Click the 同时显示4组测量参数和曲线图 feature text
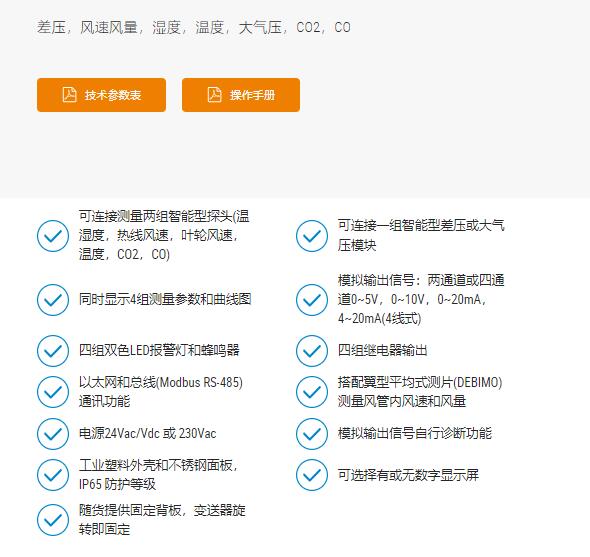590x557 pixels. pos(165,299)
